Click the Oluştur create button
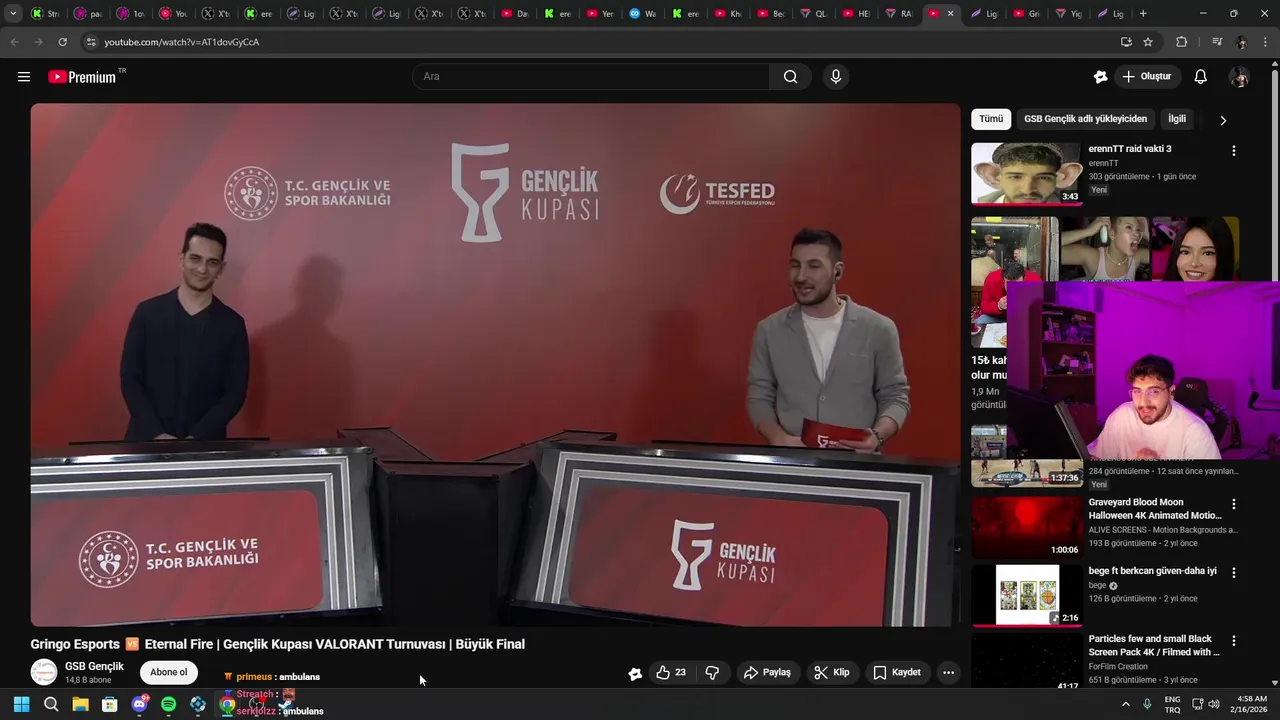1280x720 pixels. 1147,77
